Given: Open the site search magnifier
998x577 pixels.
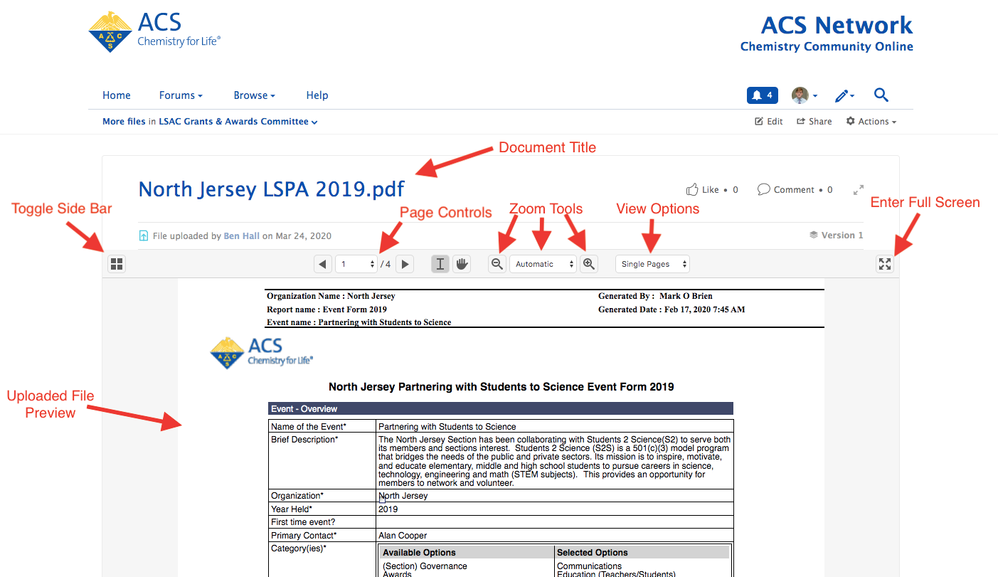Looking at the screenshot, I should (881, 95).
